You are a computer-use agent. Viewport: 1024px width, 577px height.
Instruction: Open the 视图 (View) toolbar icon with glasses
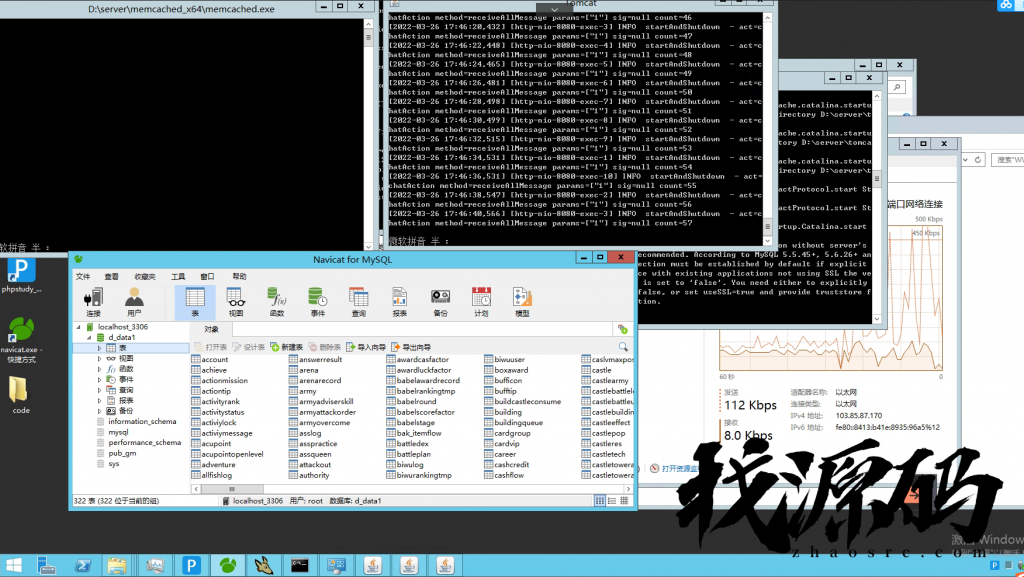coord(236,302)
